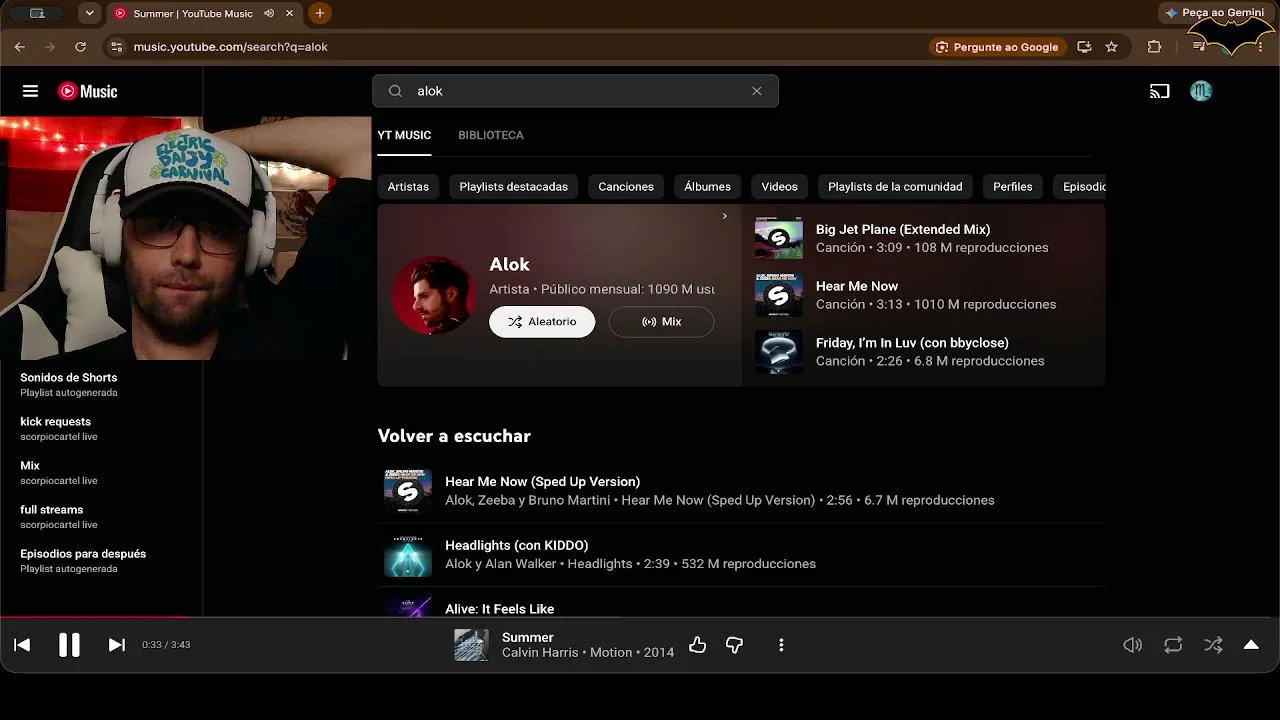Open the tab search dropdown

[90, 13]
